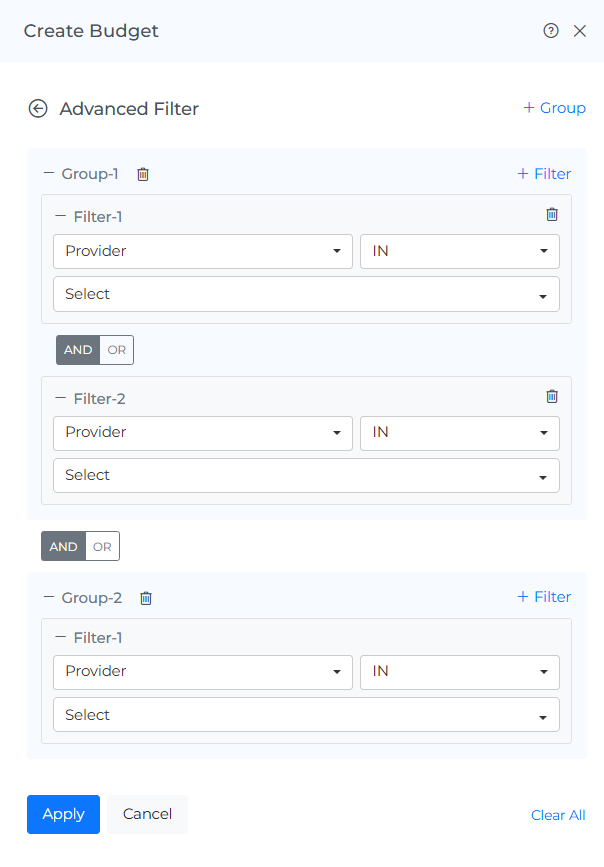Select AND between Filter-1 and Filter-2
The height and width of the screenshot is (867, 604).
(78, 350)
